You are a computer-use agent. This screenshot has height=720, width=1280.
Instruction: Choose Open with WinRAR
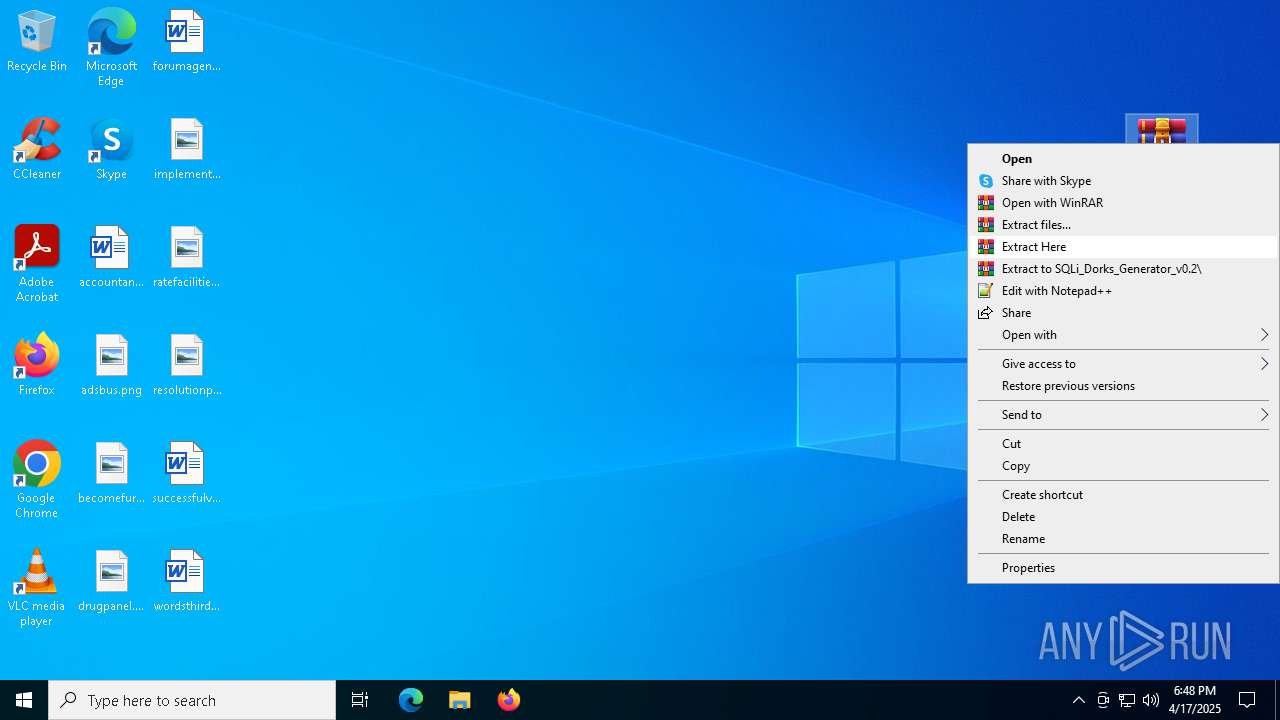[x=1123, y=203]
